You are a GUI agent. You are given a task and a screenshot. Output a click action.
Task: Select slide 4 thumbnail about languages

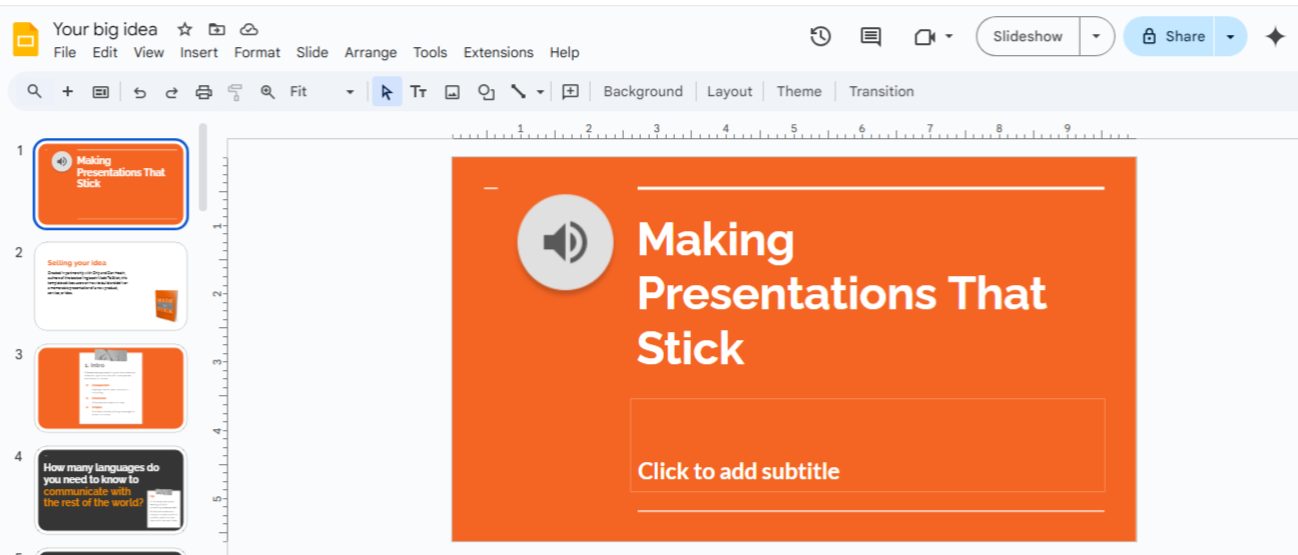click(x=111, y=490)
